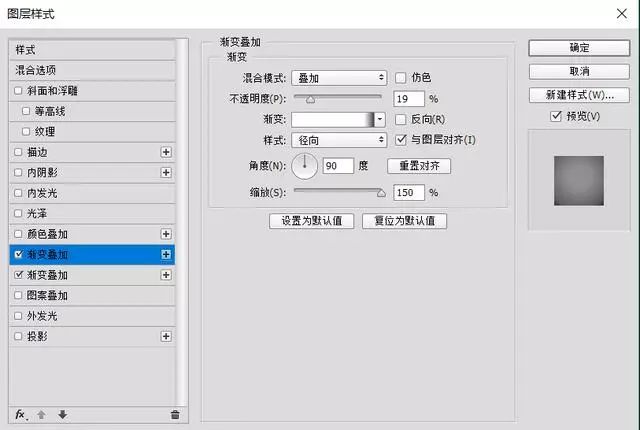
Task: Enable the 等高线 checkbox
Action: coord(26,111)
